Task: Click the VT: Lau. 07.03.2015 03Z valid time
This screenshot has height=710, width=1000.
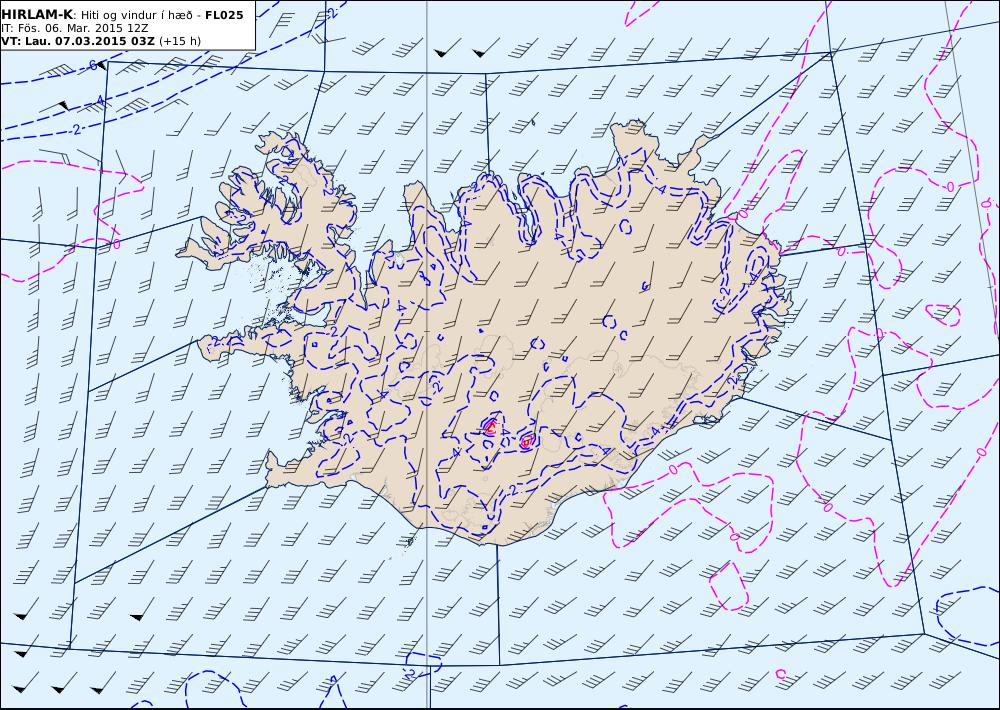Action: (x=78, y=41)
